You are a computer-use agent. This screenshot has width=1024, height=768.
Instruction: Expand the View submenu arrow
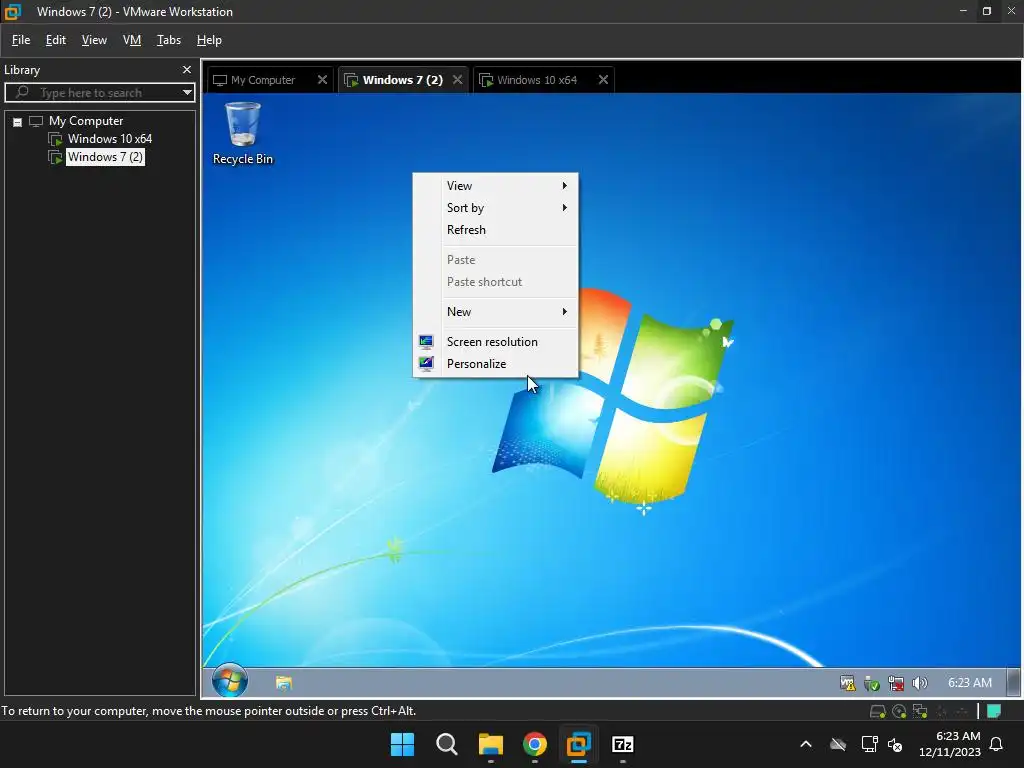click(x=564, y=185)
